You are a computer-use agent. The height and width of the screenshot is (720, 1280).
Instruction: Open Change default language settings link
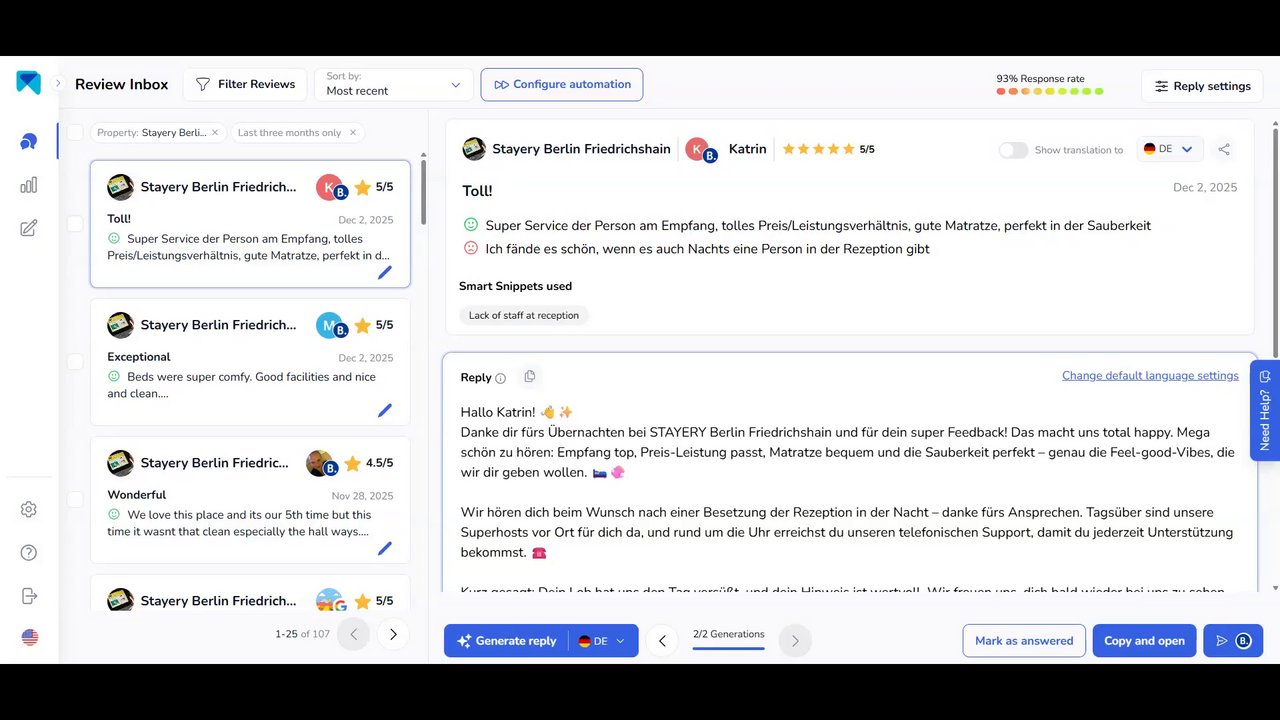click(1150, 376)
